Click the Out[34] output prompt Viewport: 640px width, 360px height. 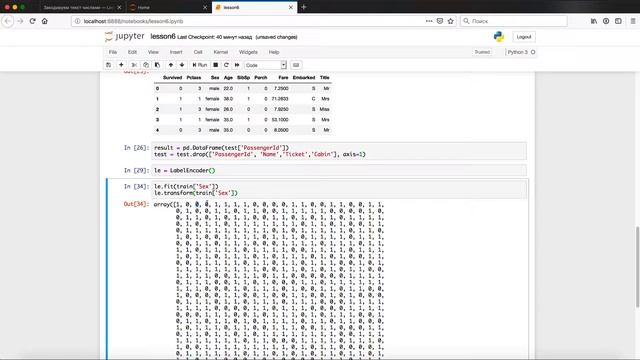tap(136, 204)
